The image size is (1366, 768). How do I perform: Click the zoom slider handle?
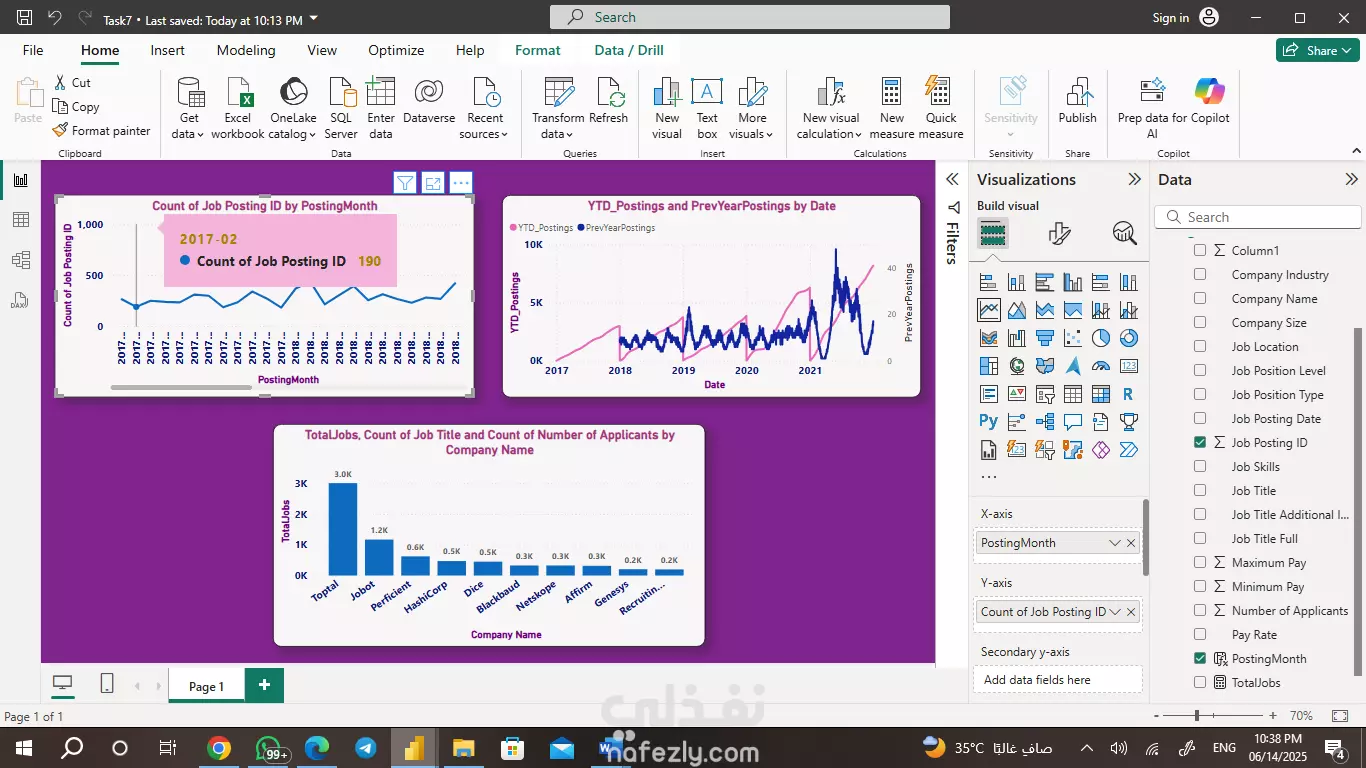click(x=1197, y=716)
